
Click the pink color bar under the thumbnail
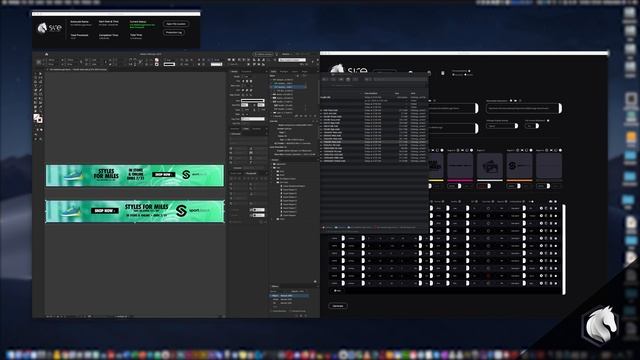pos(460,180)
